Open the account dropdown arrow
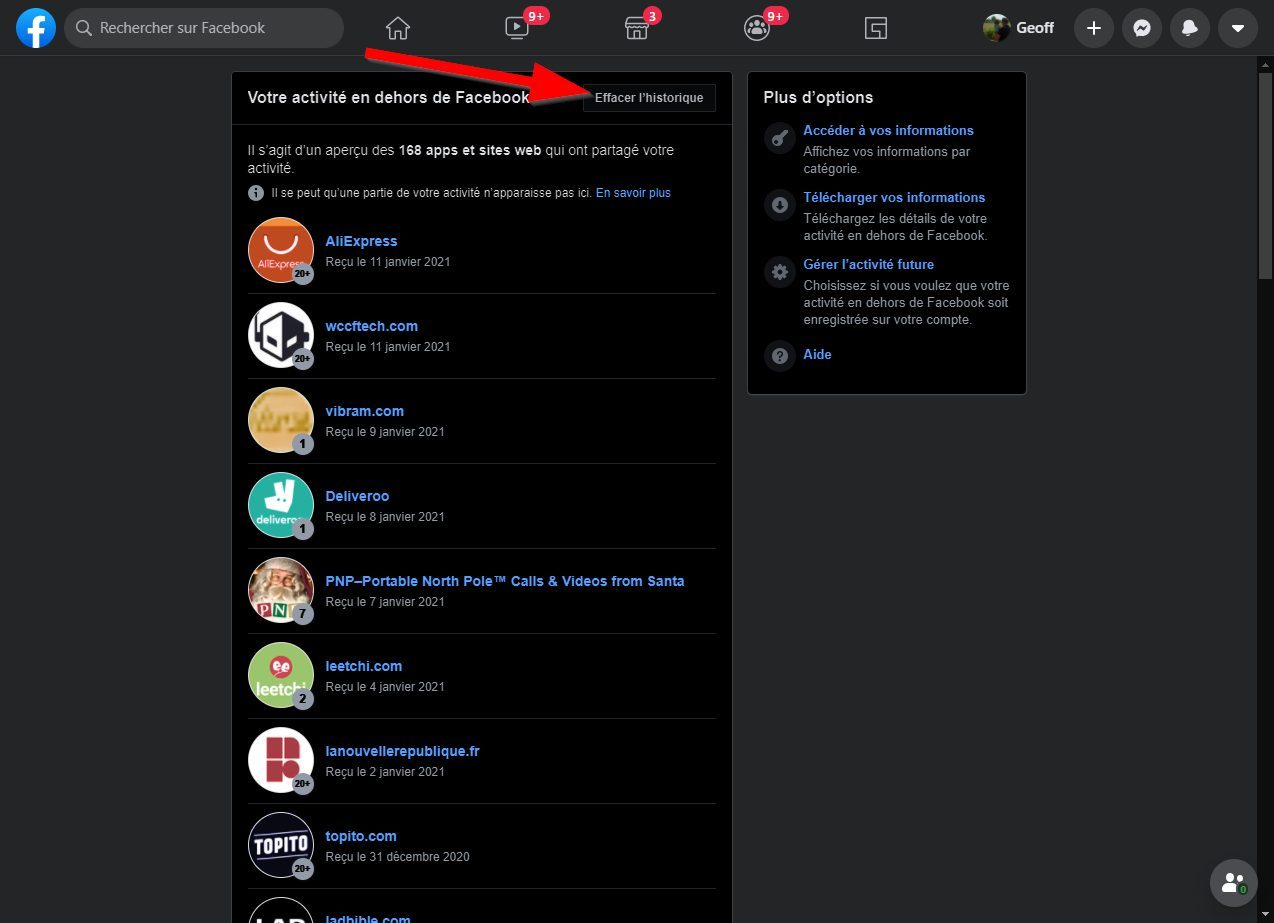 [1238, 28]
